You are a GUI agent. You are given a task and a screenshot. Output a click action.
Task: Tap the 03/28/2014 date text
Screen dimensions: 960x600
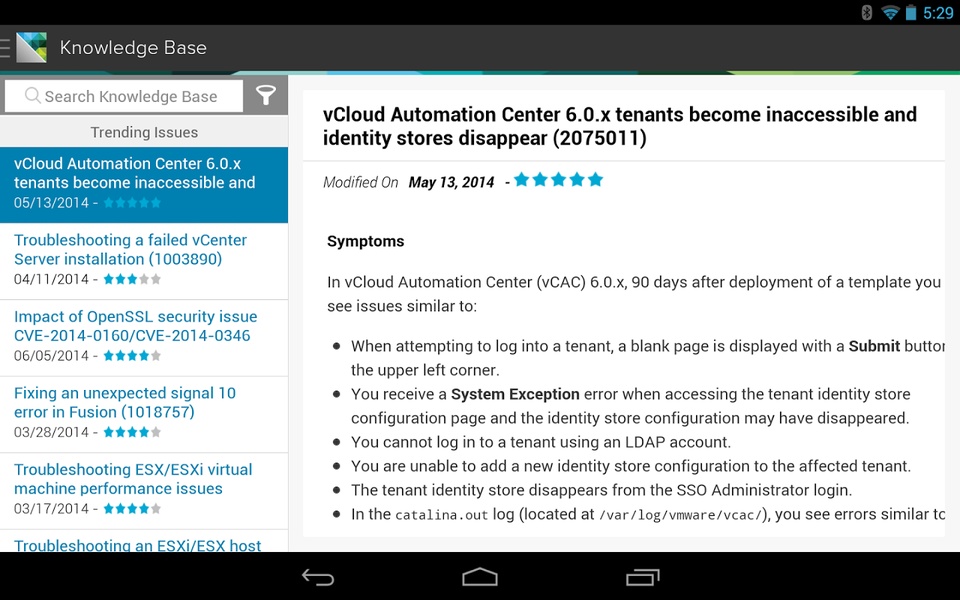[51, 432]
